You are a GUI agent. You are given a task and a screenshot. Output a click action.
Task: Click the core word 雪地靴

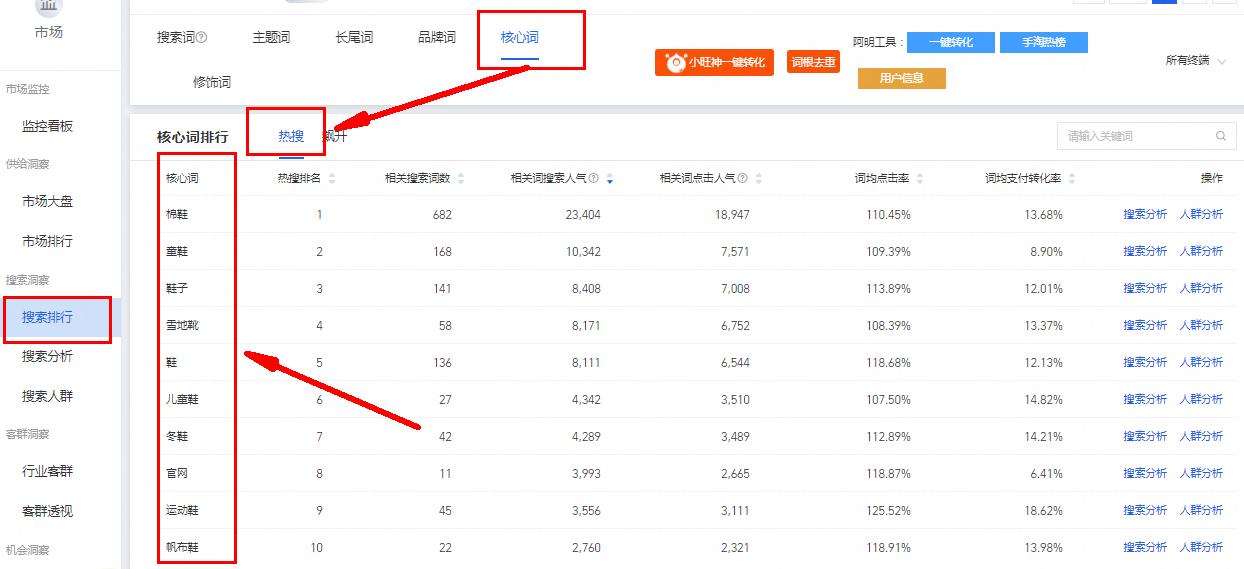click(x=182, y=325)
